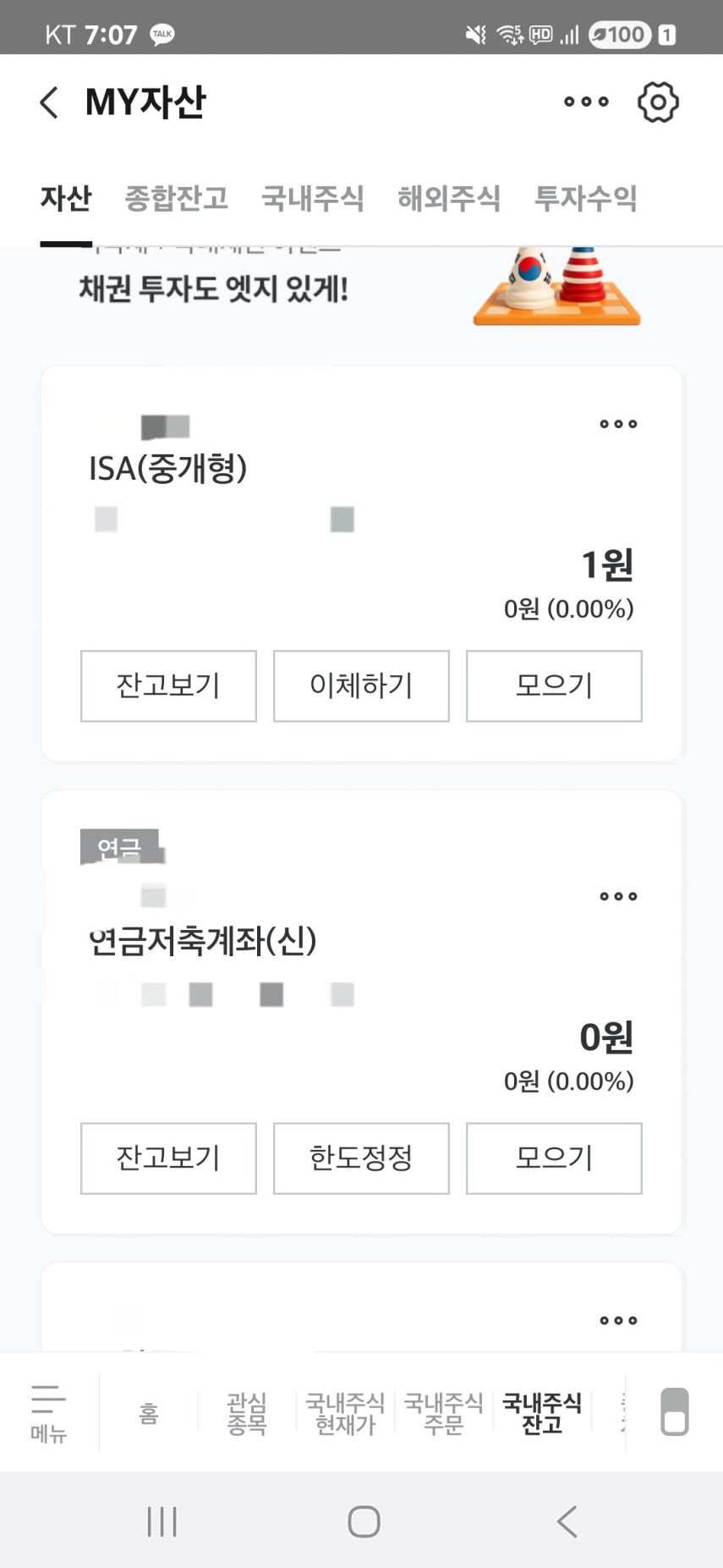
Task: Open the 연금저축계좌(신) card options menu
Action: 618,896
